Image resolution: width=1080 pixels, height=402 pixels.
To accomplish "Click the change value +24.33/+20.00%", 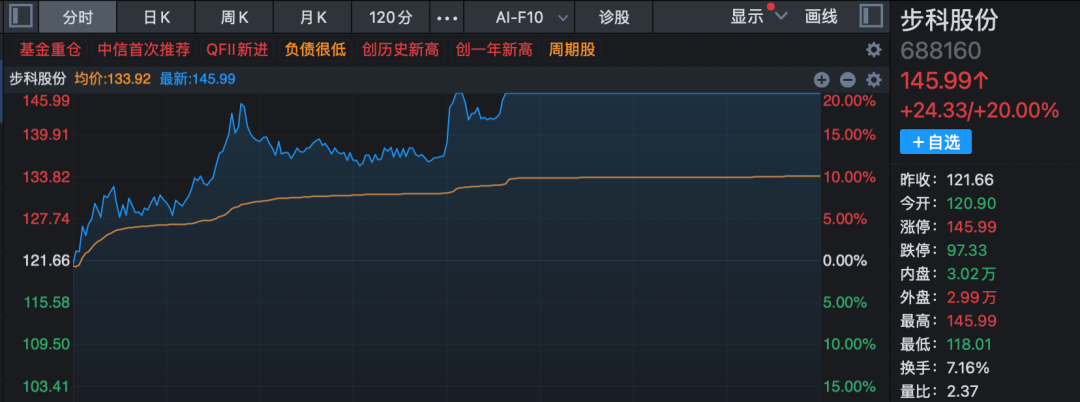I will click(x=979, y=110).
